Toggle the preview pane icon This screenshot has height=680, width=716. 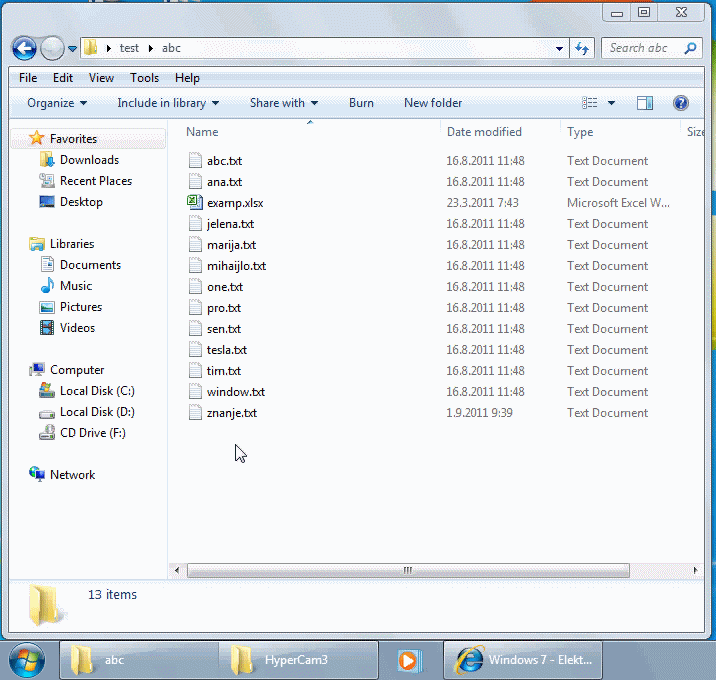tap(645, 103)
